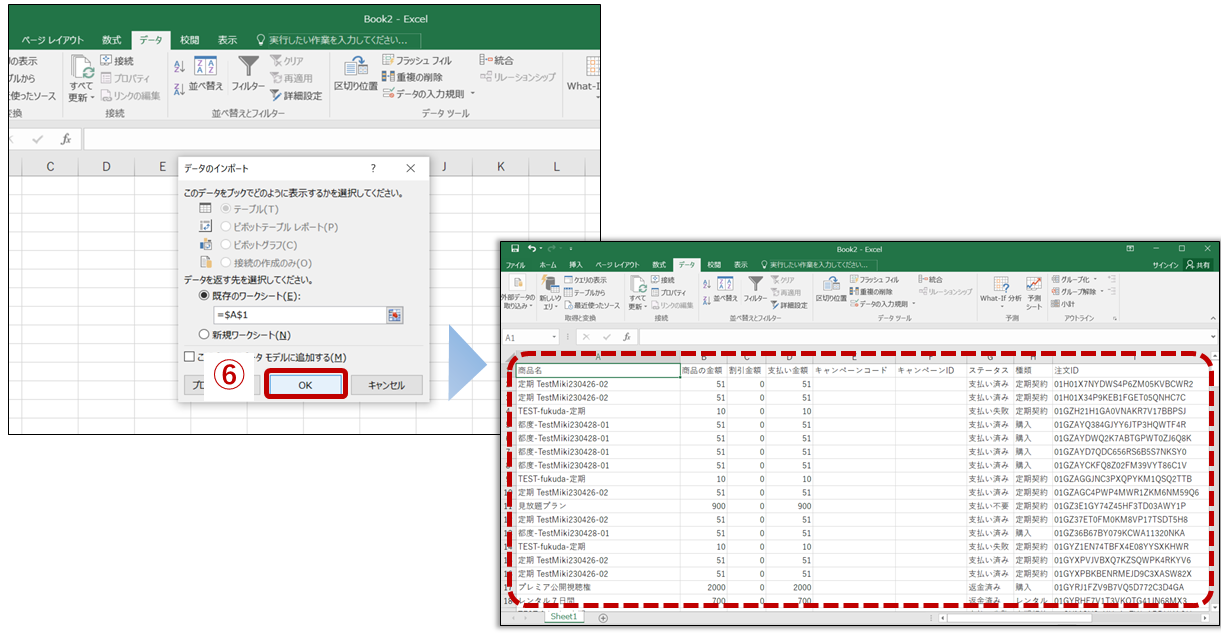Image resolution: width=1221 pixels, height=635 pixels.
Task: Click 詳細設定 filter option in left window
Action: point(296,96)
